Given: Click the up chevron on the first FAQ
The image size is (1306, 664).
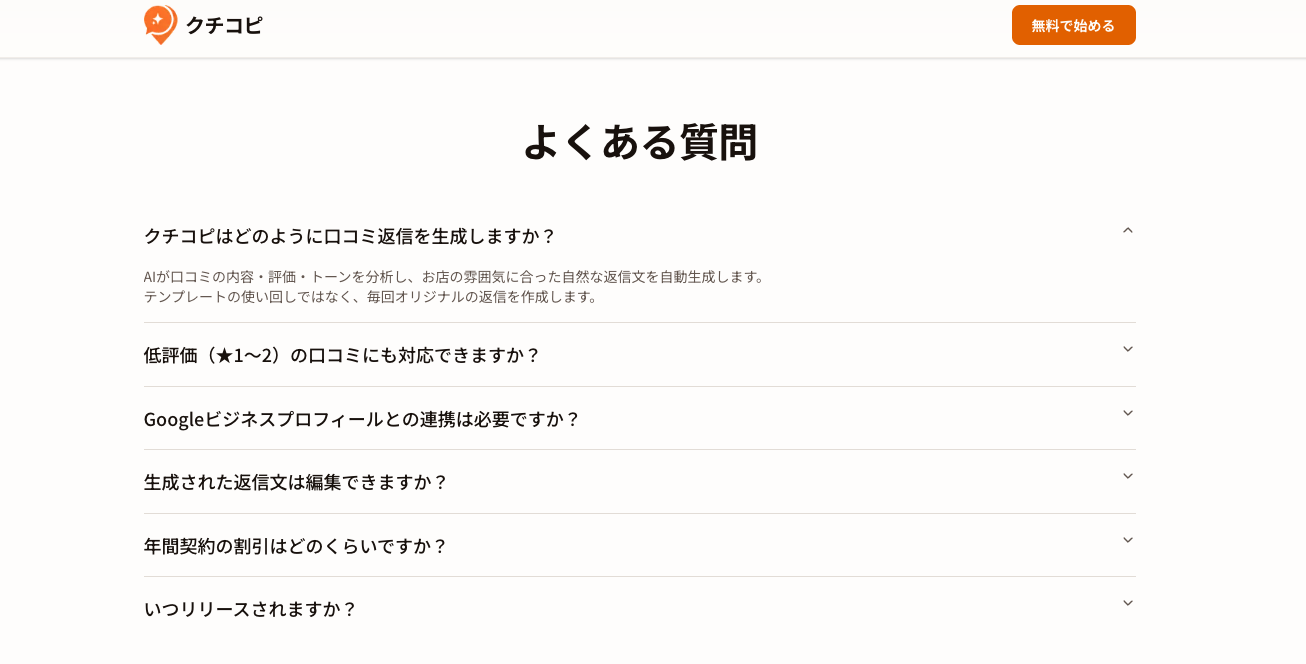Looking at the screenshot, I should (1127, 230).
